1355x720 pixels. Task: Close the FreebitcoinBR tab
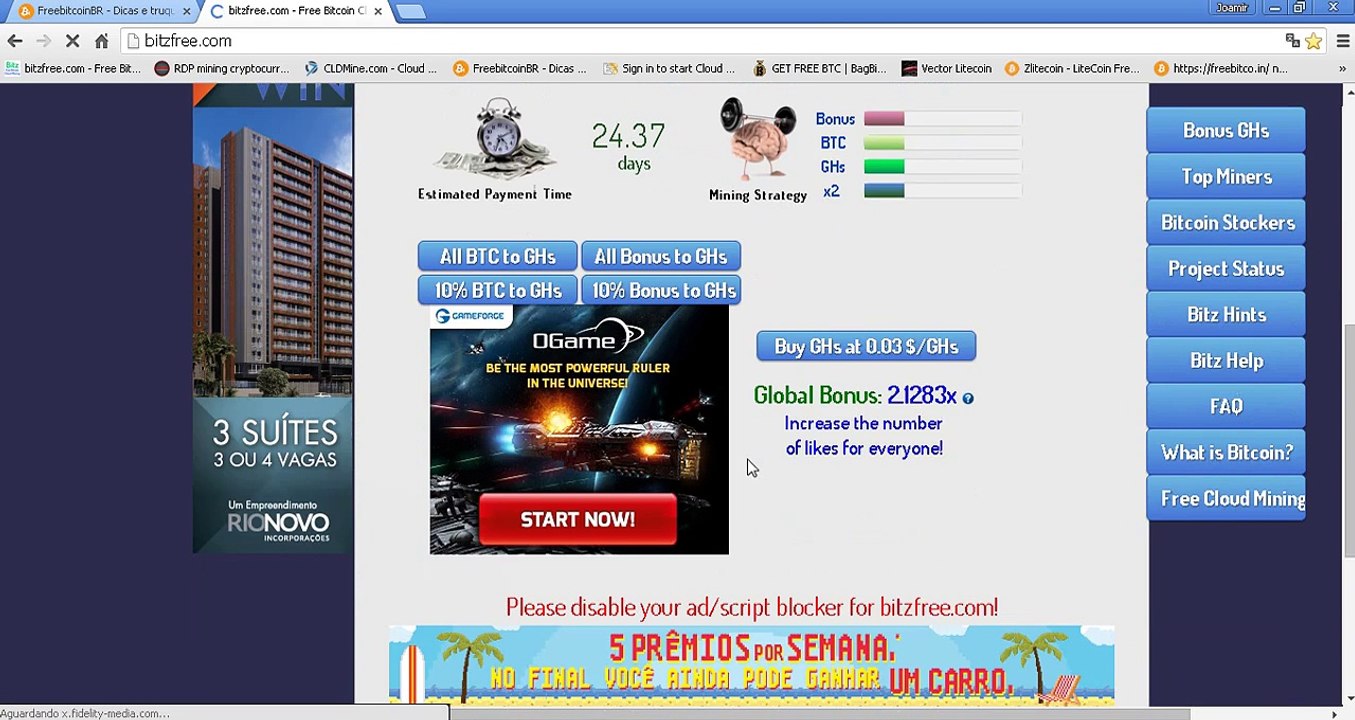coord(186,11)
